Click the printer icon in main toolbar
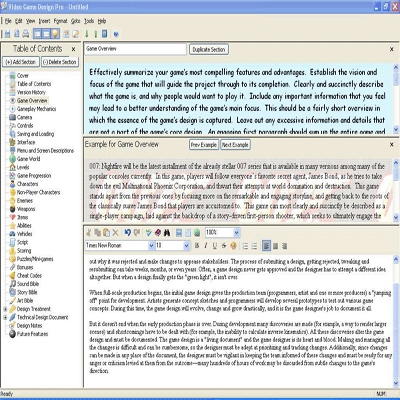Image resolution: width=400 pixels, height=400 pixels. coord(26,34)
